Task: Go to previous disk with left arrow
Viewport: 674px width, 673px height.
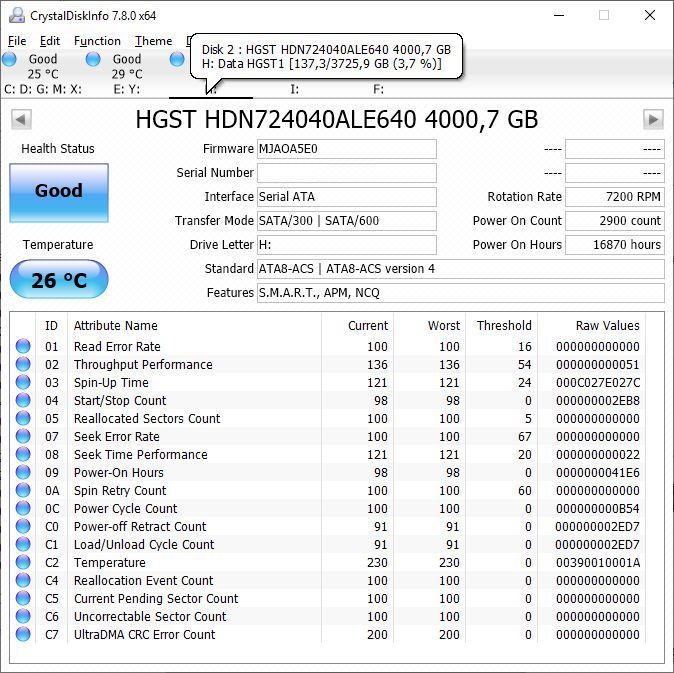Action: pos(21,119)
